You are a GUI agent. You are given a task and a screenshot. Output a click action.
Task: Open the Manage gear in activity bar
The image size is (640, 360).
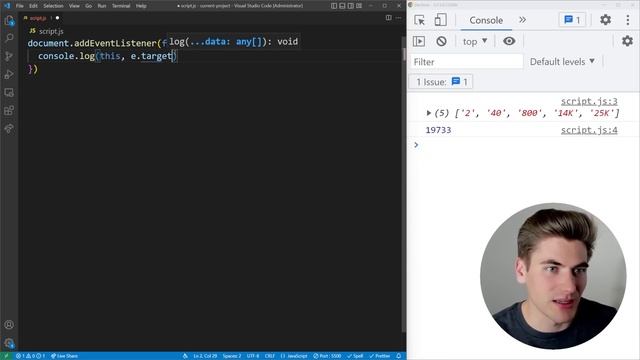point(9,343)
